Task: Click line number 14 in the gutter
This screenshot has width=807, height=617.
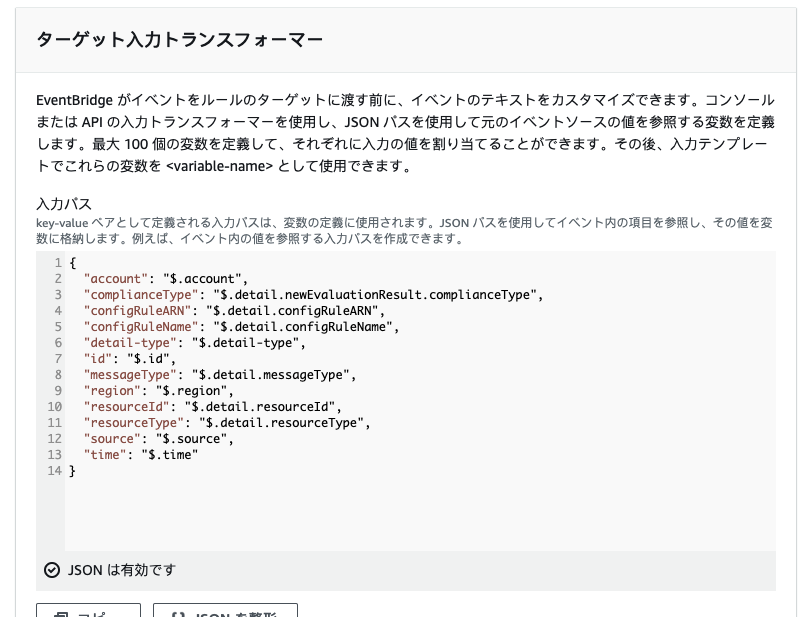Action: click(x=55, y=470)
